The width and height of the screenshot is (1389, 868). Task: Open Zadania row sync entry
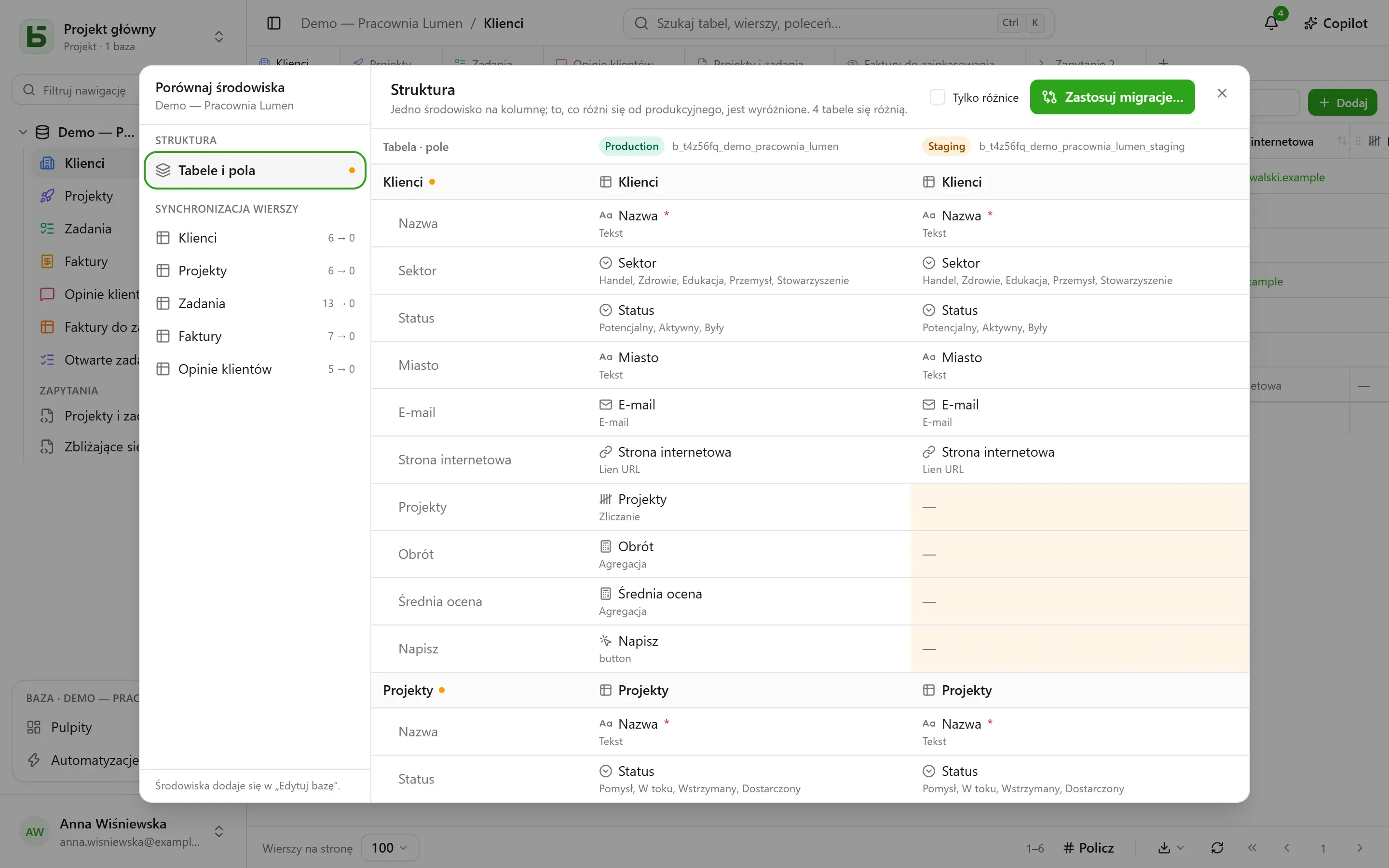point(255,303)
